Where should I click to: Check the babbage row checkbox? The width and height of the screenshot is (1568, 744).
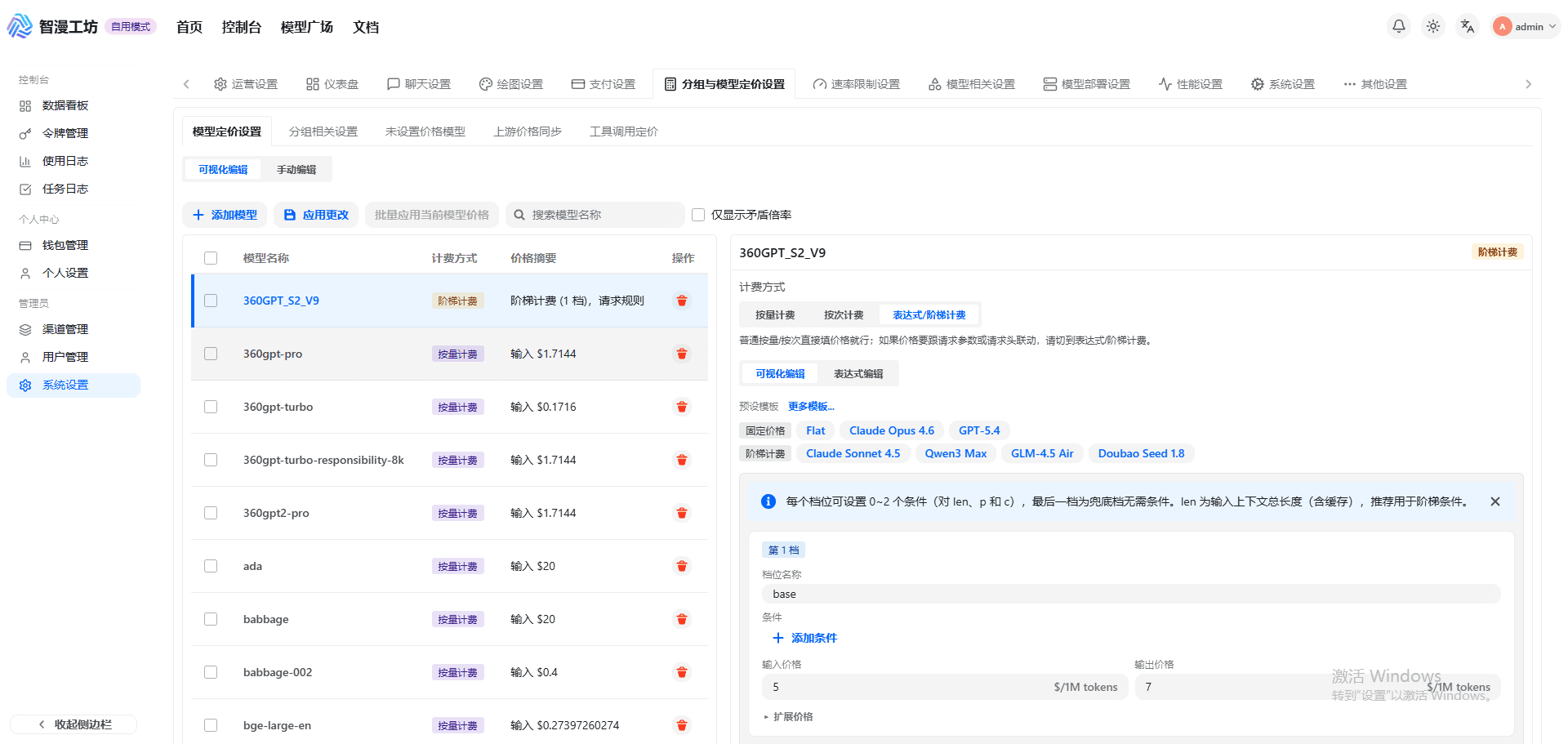tap(211, 619)
